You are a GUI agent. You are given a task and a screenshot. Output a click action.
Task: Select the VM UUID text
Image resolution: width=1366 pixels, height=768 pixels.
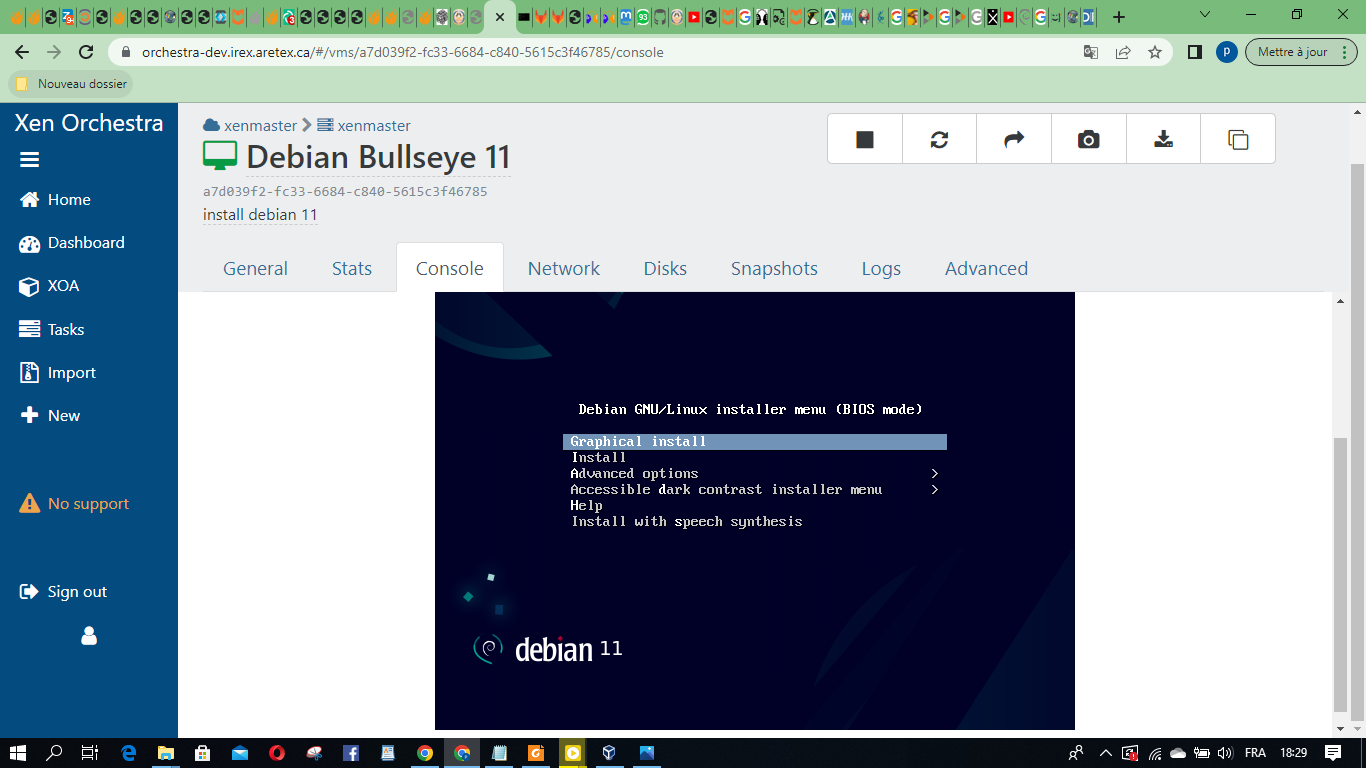[x=345, y=191]
